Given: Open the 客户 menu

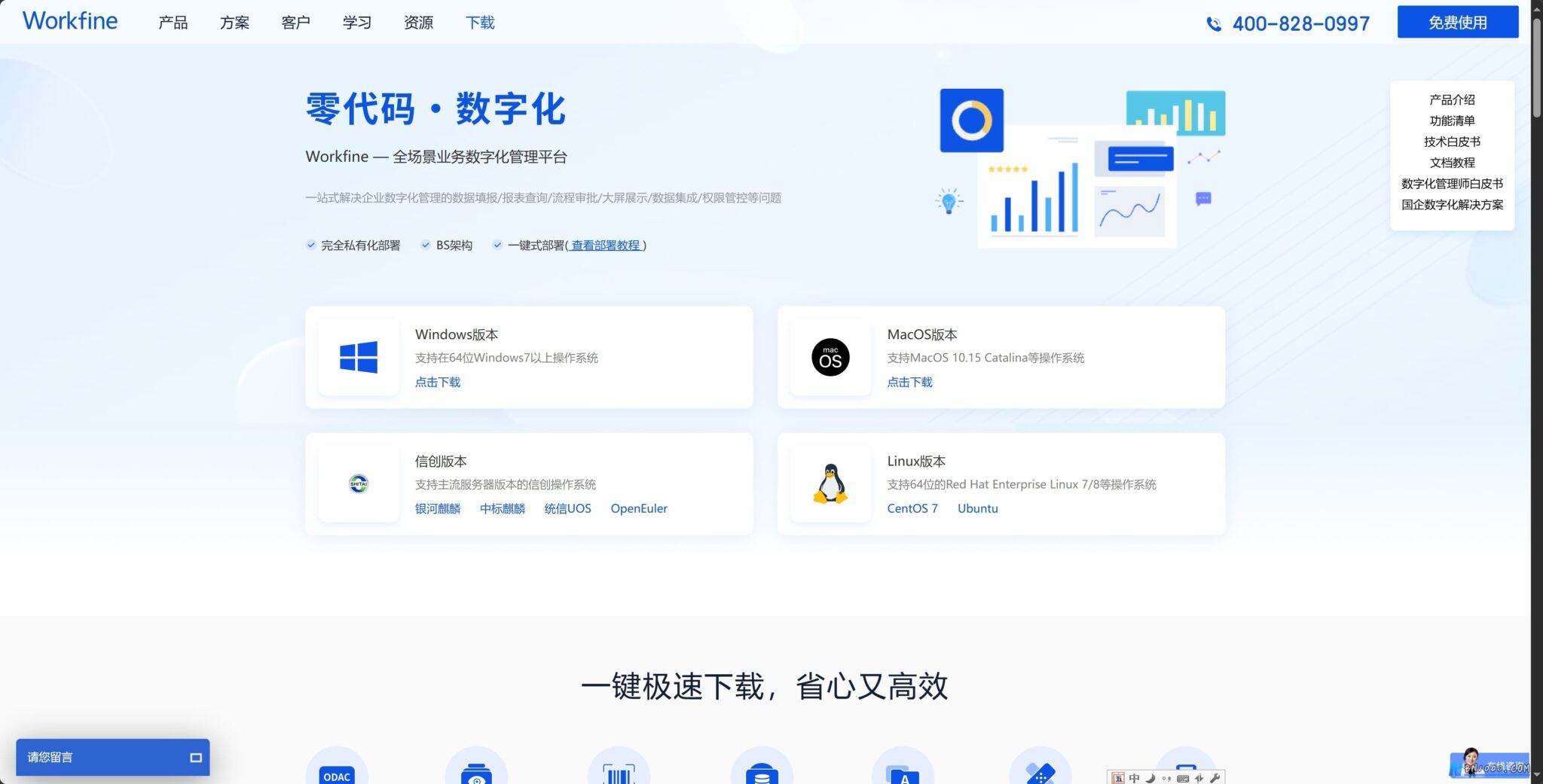Looking at the screenshot, I should point(295,23).
